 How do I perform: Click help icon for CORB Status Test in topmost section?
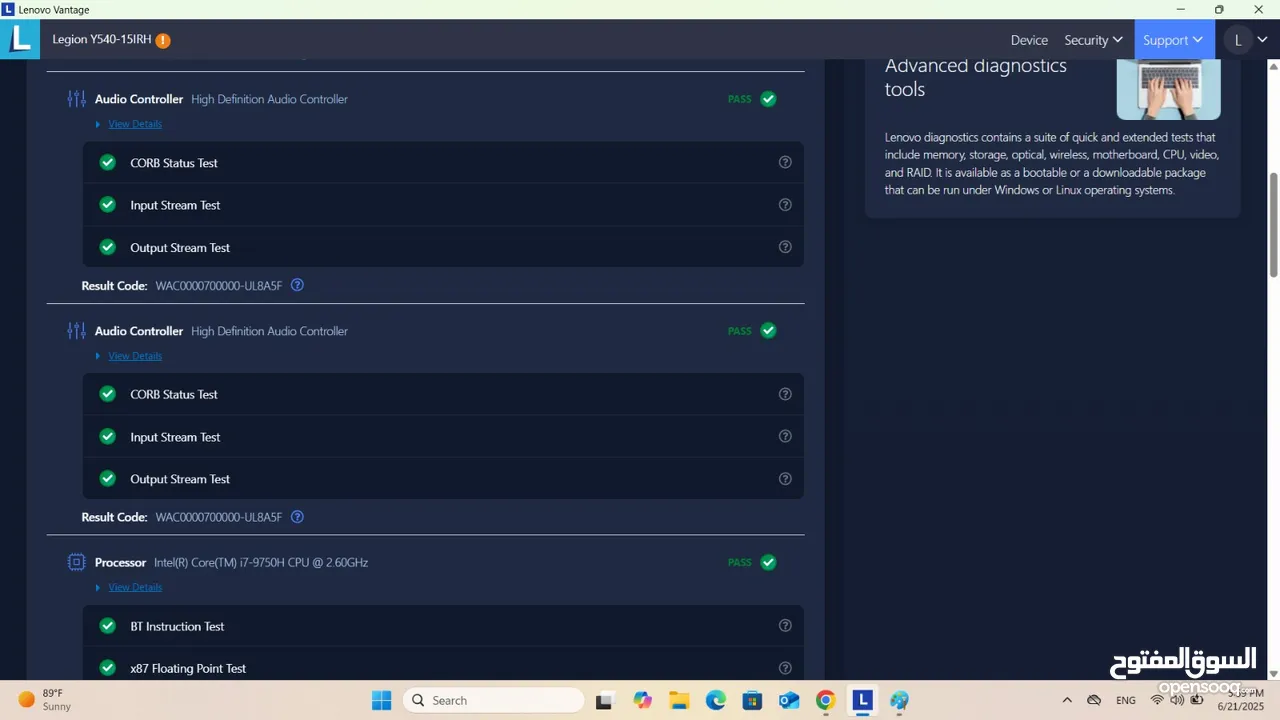click(785, 162)
